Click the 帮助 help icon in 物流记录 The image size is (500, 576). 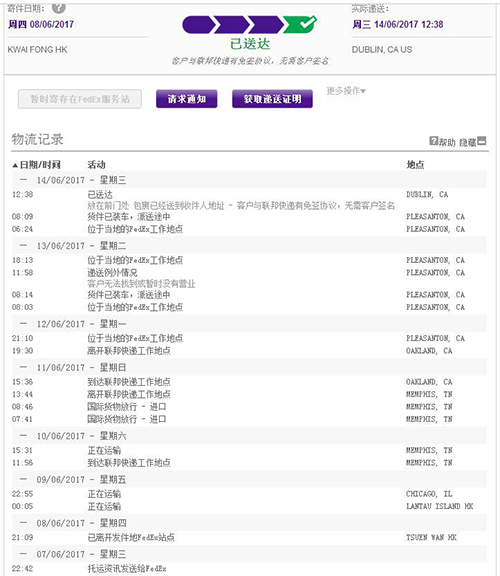[x=434, y=141]
